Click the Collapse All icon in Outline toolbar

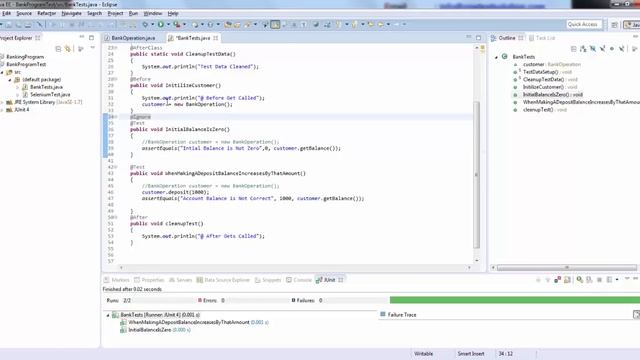pyautogui.click(x=573, y=49)
